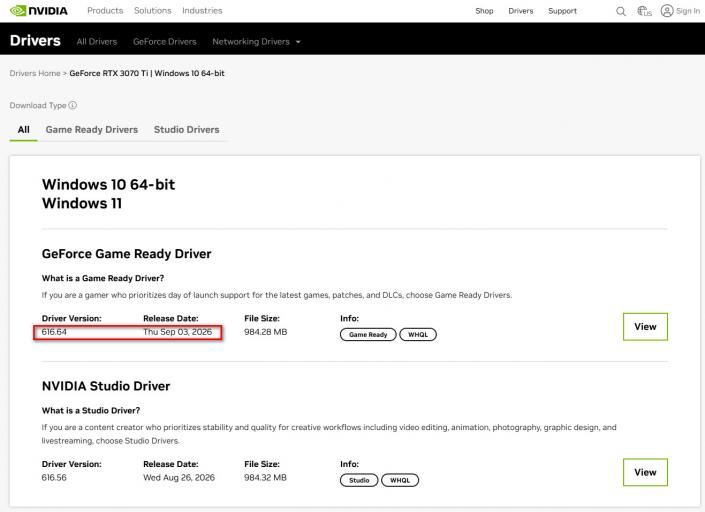Go to Drivers Home breadcrumb
The width and height of the screenshot is (705, 512).
click(35, 73)
